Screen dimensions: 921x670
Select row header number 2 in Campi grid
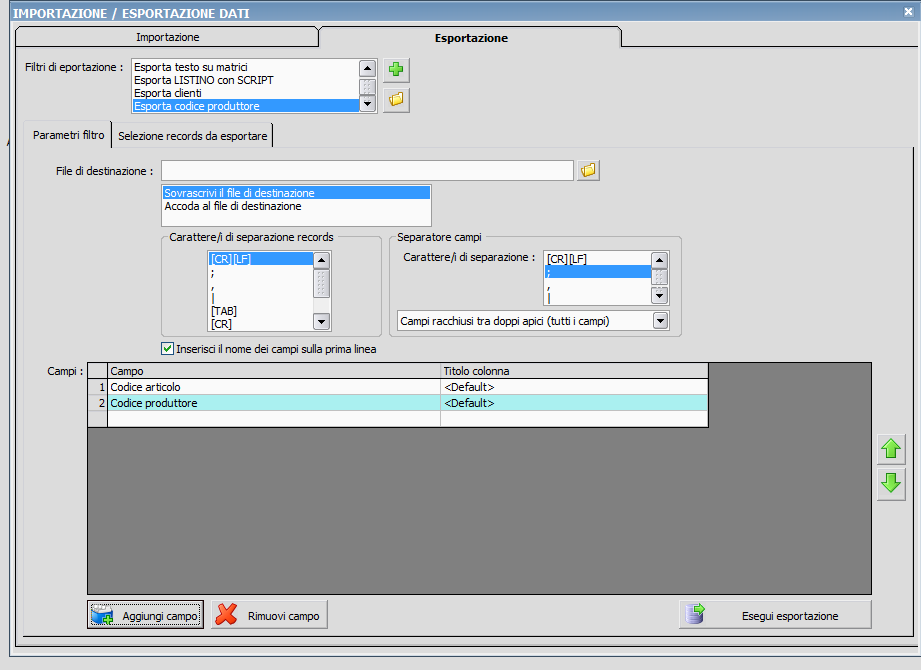pyautogui.click(x=98, y=403)
